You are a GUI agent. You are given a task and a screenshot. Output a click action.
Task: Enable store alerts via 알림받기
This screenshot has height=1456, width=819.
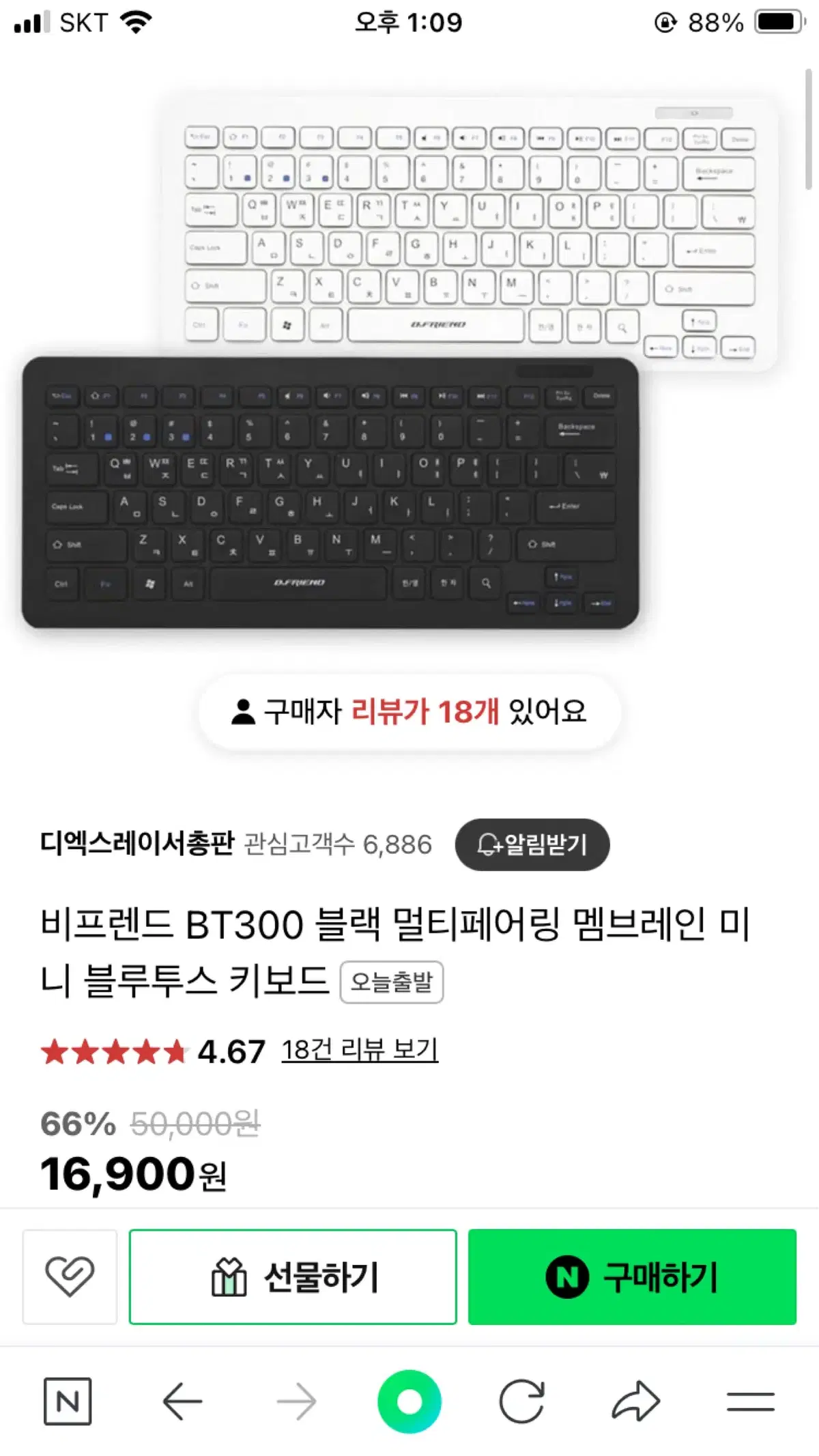coord(532,844)
